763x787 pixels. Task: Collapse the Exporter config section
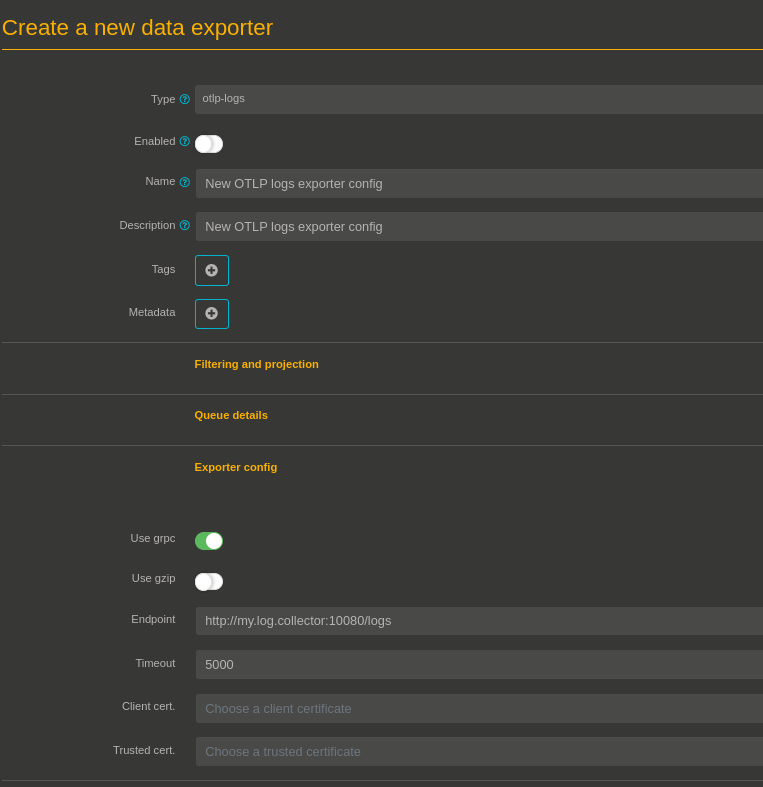[x=236, y=467]
